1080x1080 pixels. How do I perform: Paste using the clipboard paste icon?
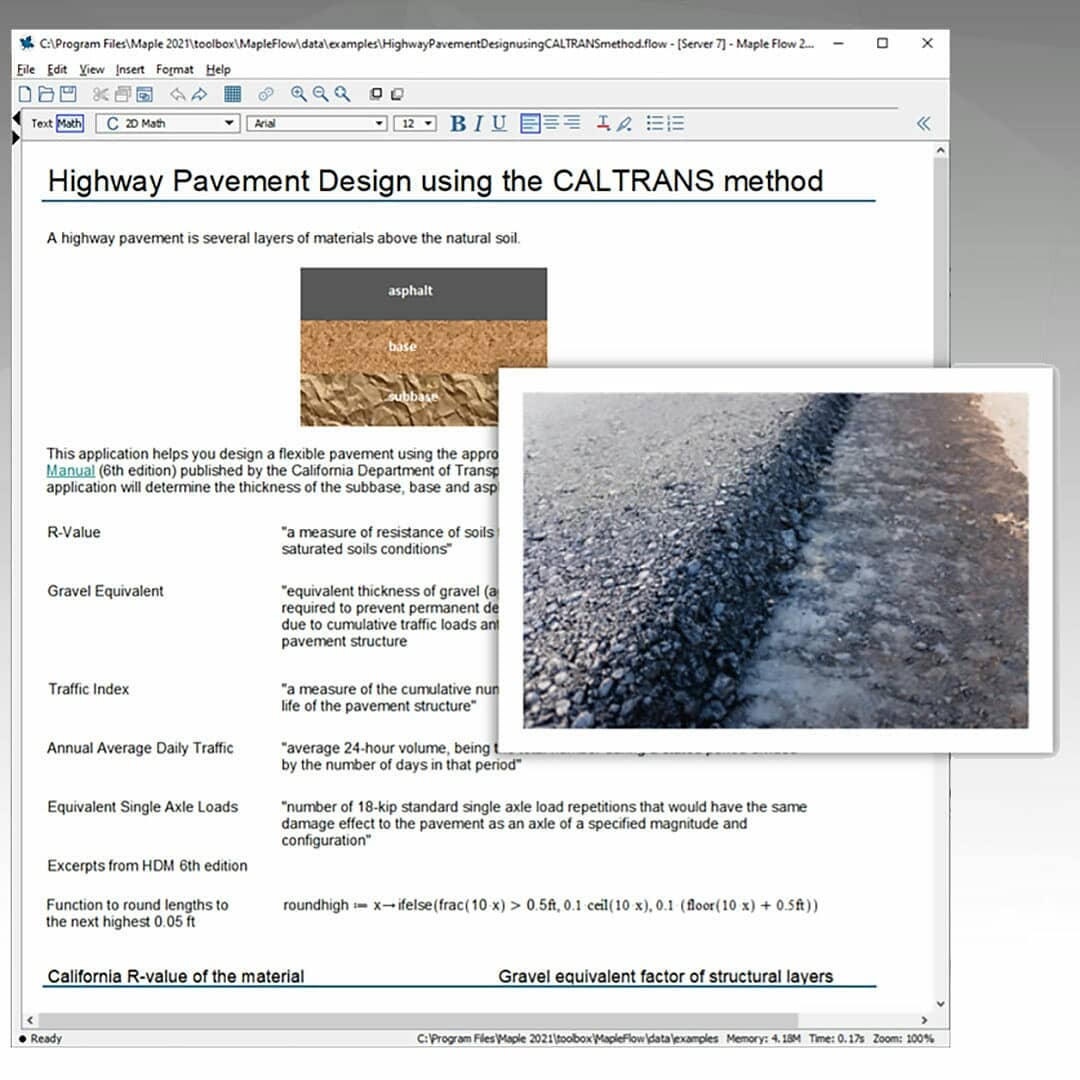point(145,94)
